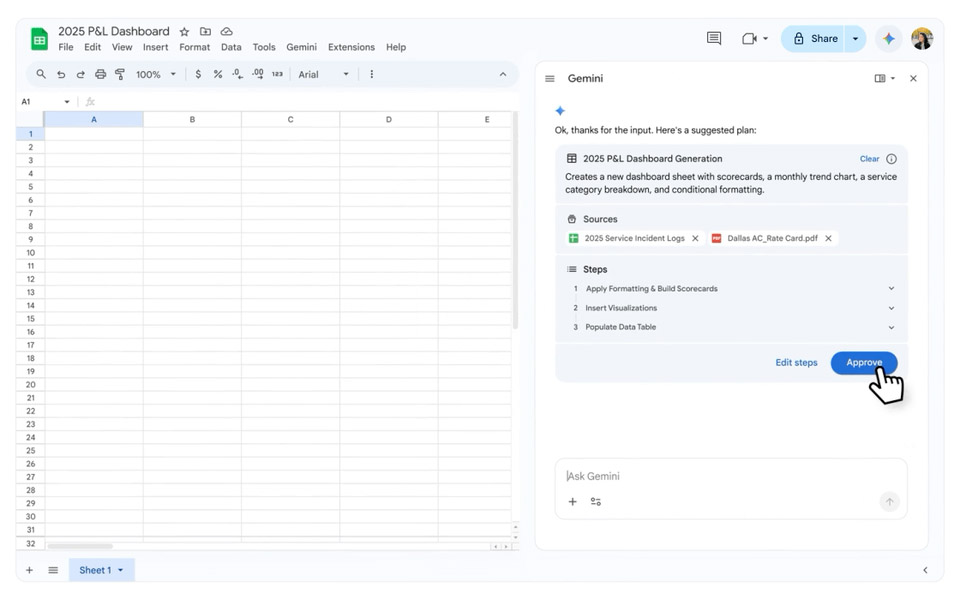Open the Google Sheets home icon
Screen dimensions: 960x600
pyautogui.click(x=39, y=39)
